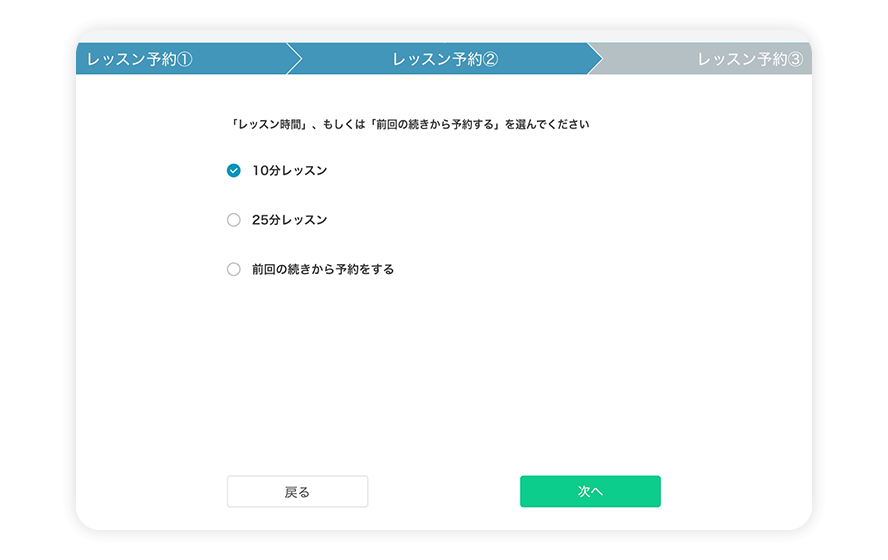Click the chevron arrow after step ①
888x560 pixels.
pyautogui.click(x=294, y=59)
